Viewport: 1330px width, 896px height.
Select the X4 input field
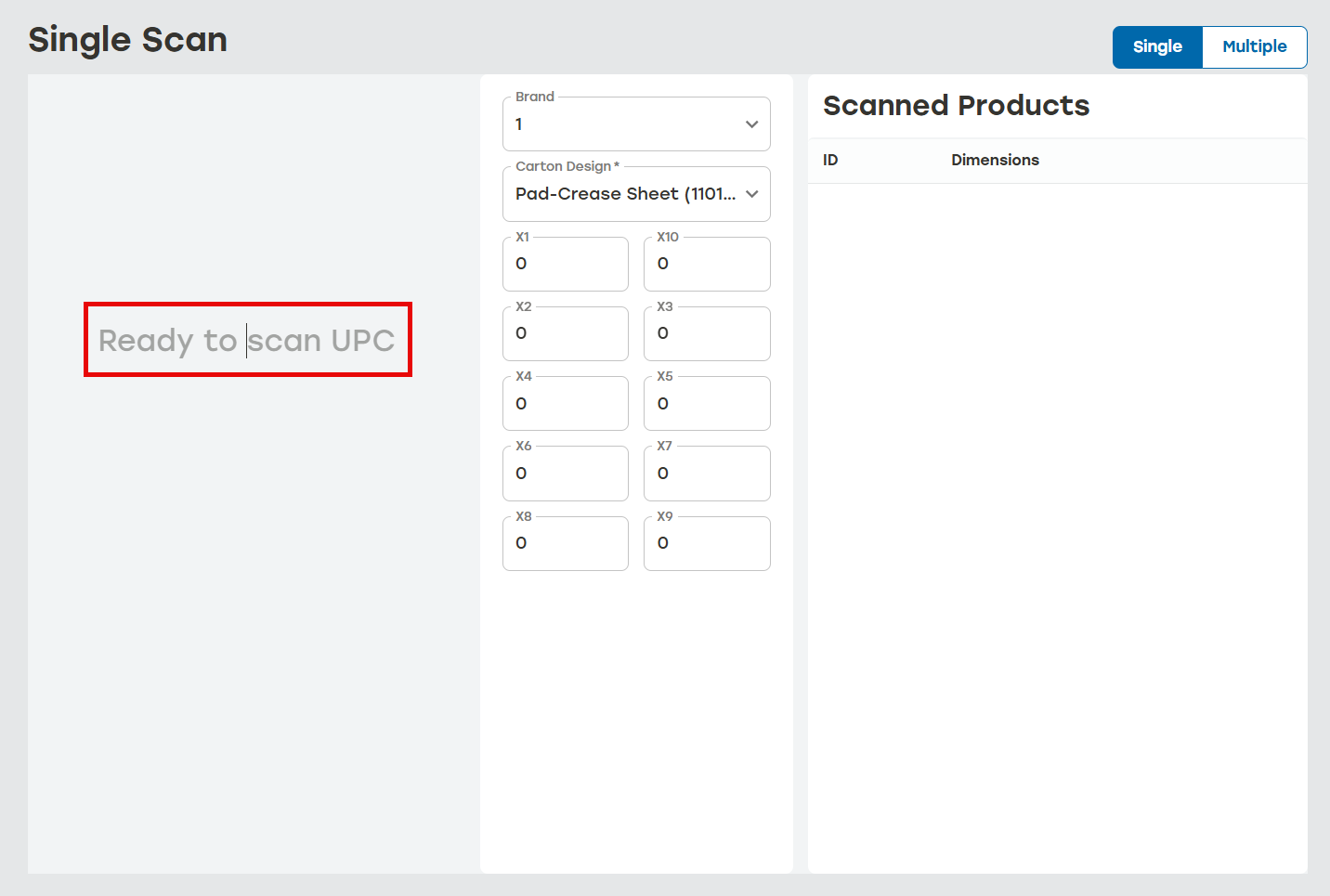click(566, 404)
